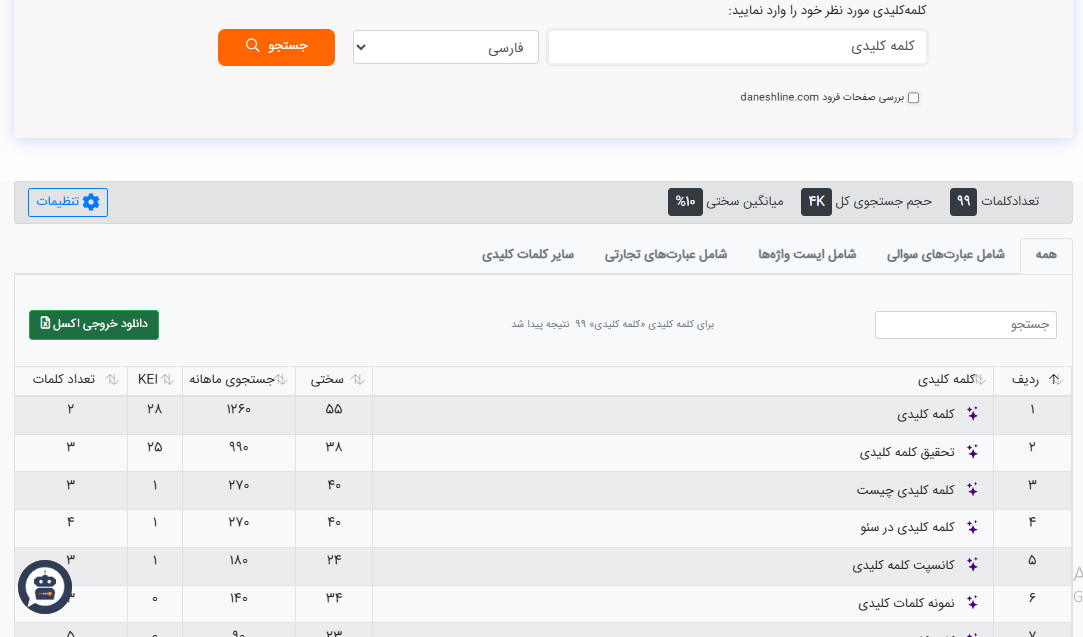Click sparkle icon beside 'کانسپت کلمه کلیدی'
1083x637 pixels.
[x=971, y=565]
